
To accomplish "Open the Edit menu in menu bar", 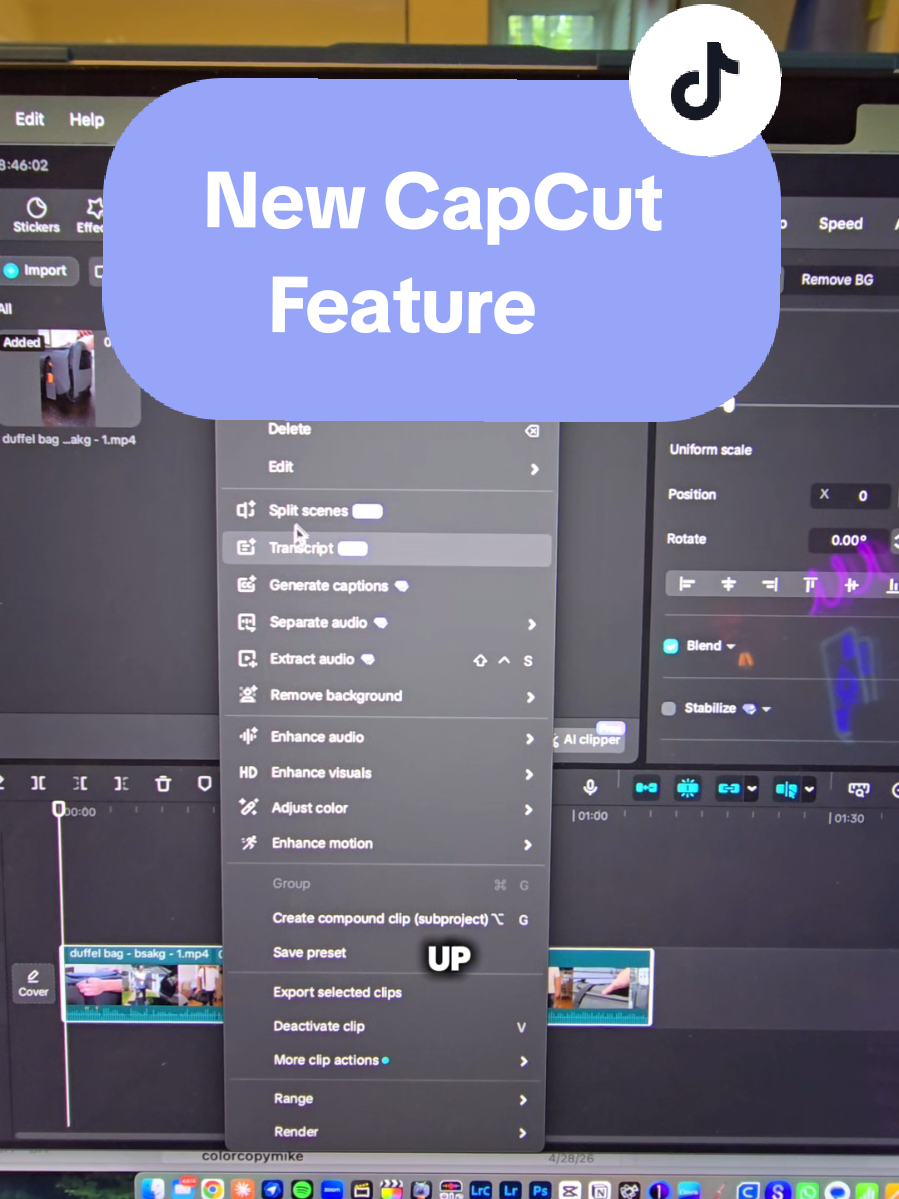I will [x=29, y=119].
